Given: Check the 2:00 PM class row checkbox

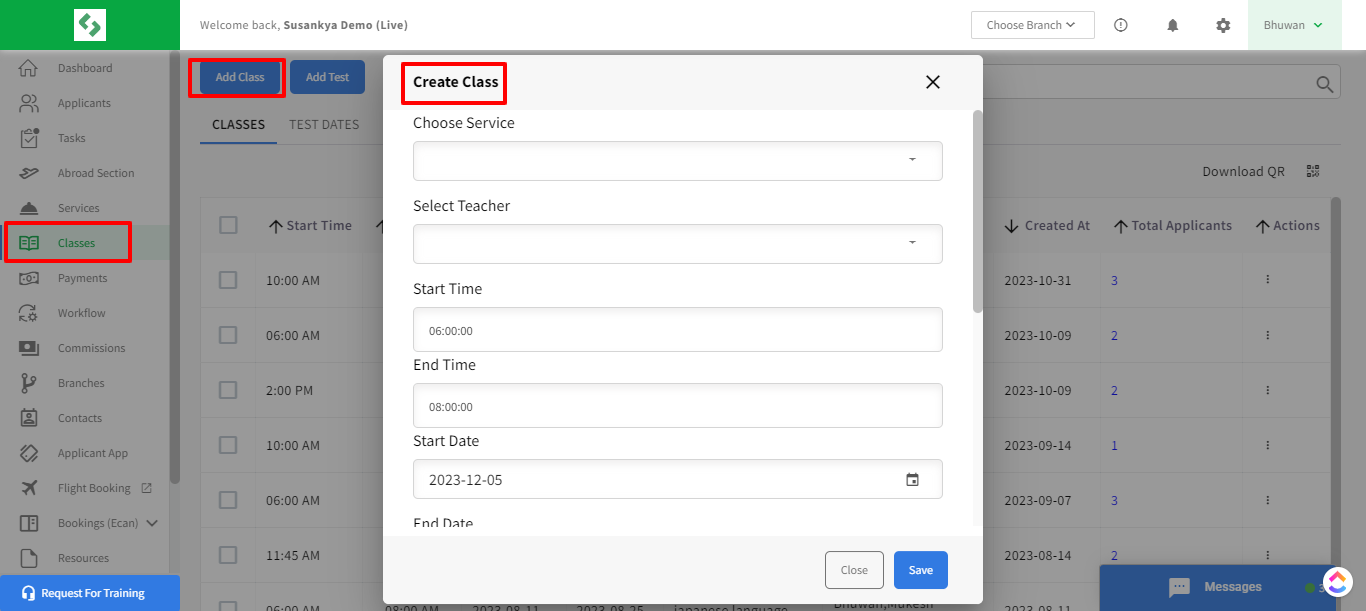Looking at the screenshot, I should coord(228,389).
